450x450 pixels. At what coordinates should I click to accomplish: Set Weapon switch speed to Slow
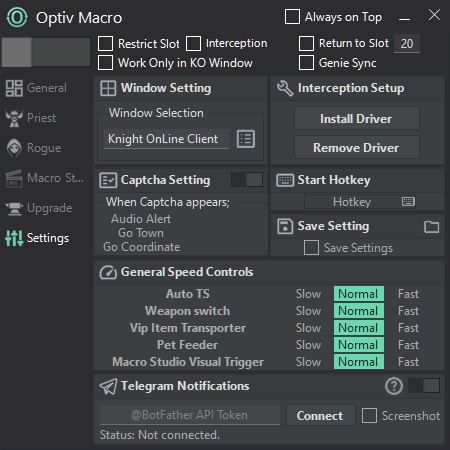pyautogui.click(x=308, y=311)
